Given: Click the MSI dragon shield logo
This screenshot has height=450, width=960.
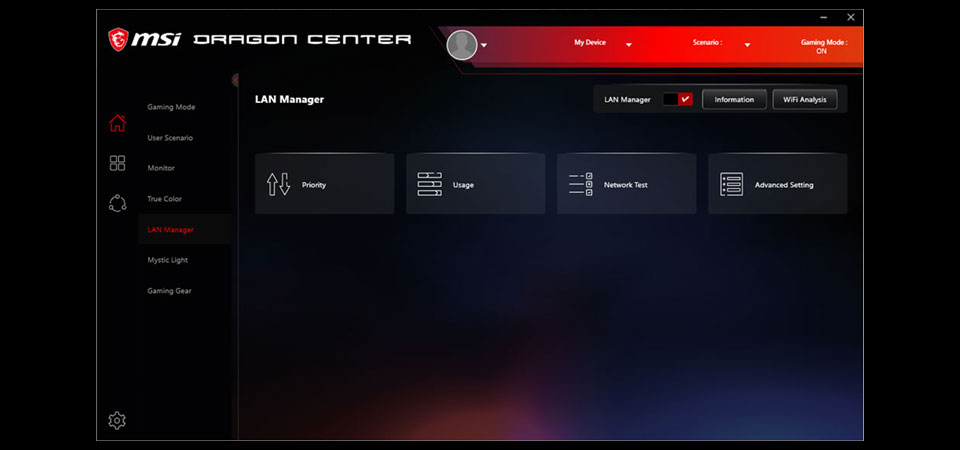Looking at the screenshot, I should pos(118,39).
